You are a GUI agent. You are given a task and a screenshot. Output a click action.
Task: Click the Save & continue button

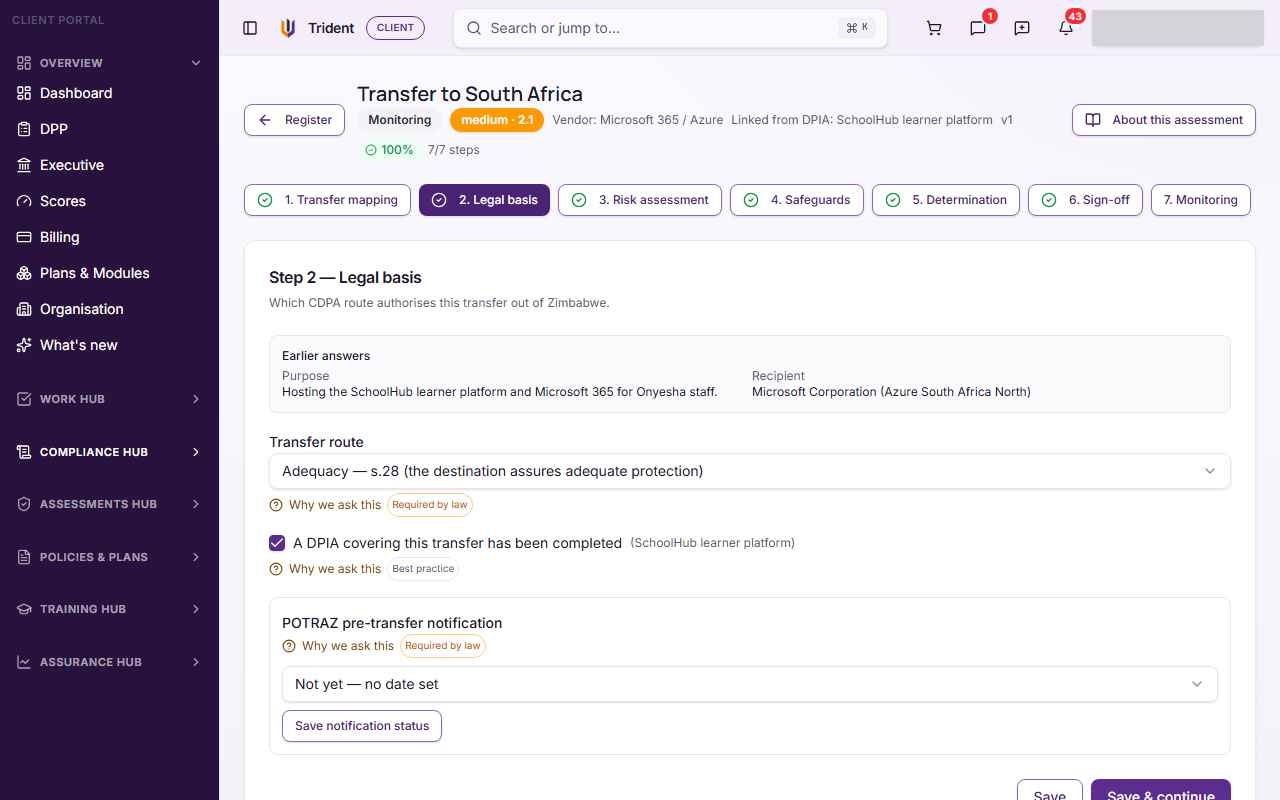(x=1161, y=790)
